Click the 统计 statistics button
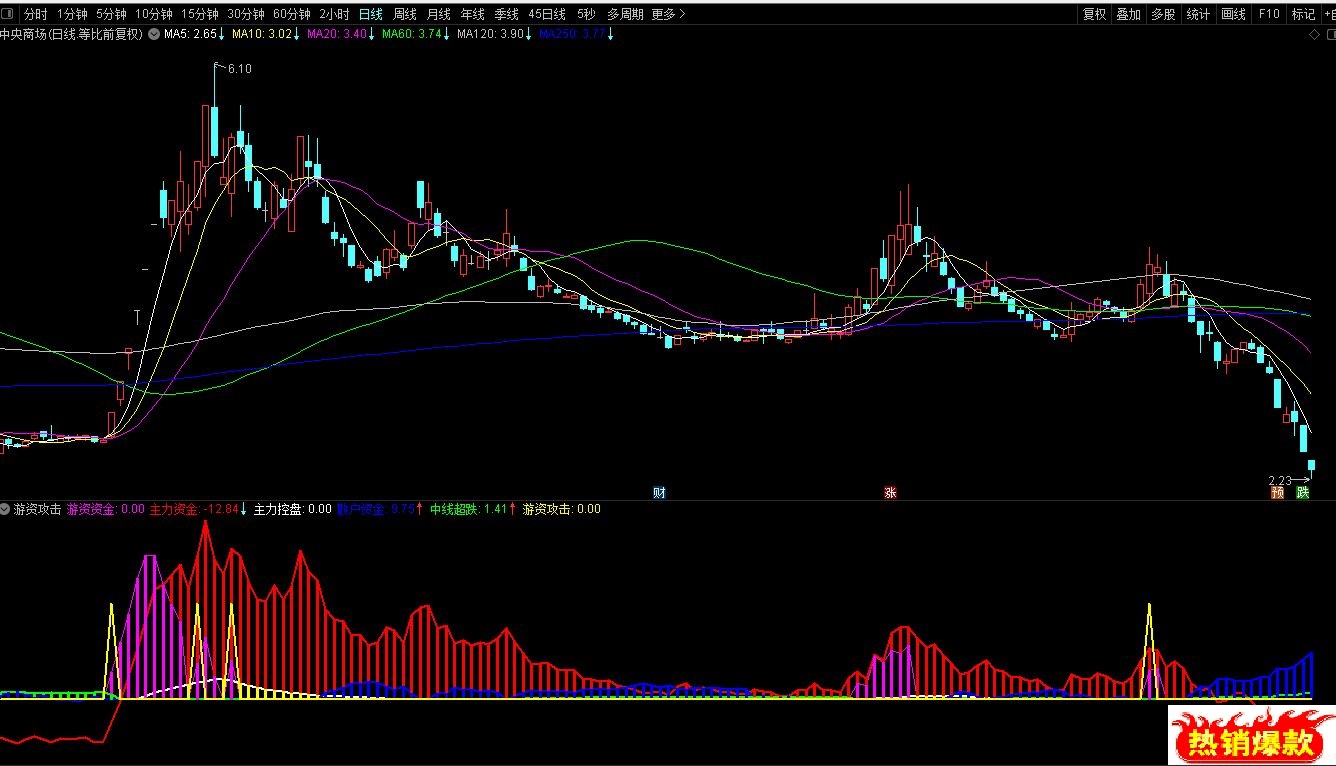1336x766 pixels. 1198,14
